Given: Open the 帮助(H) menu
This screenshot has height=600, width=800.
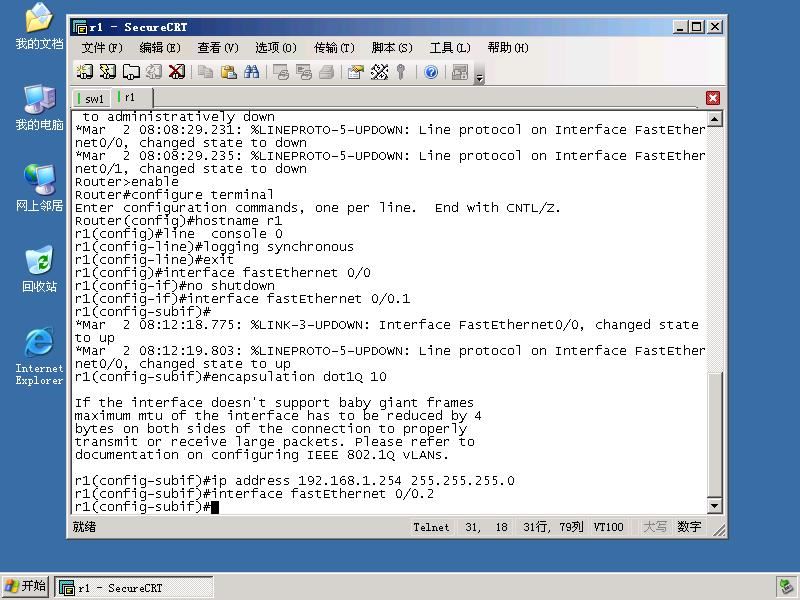Looking at the screenshot, I should [508, 48].
